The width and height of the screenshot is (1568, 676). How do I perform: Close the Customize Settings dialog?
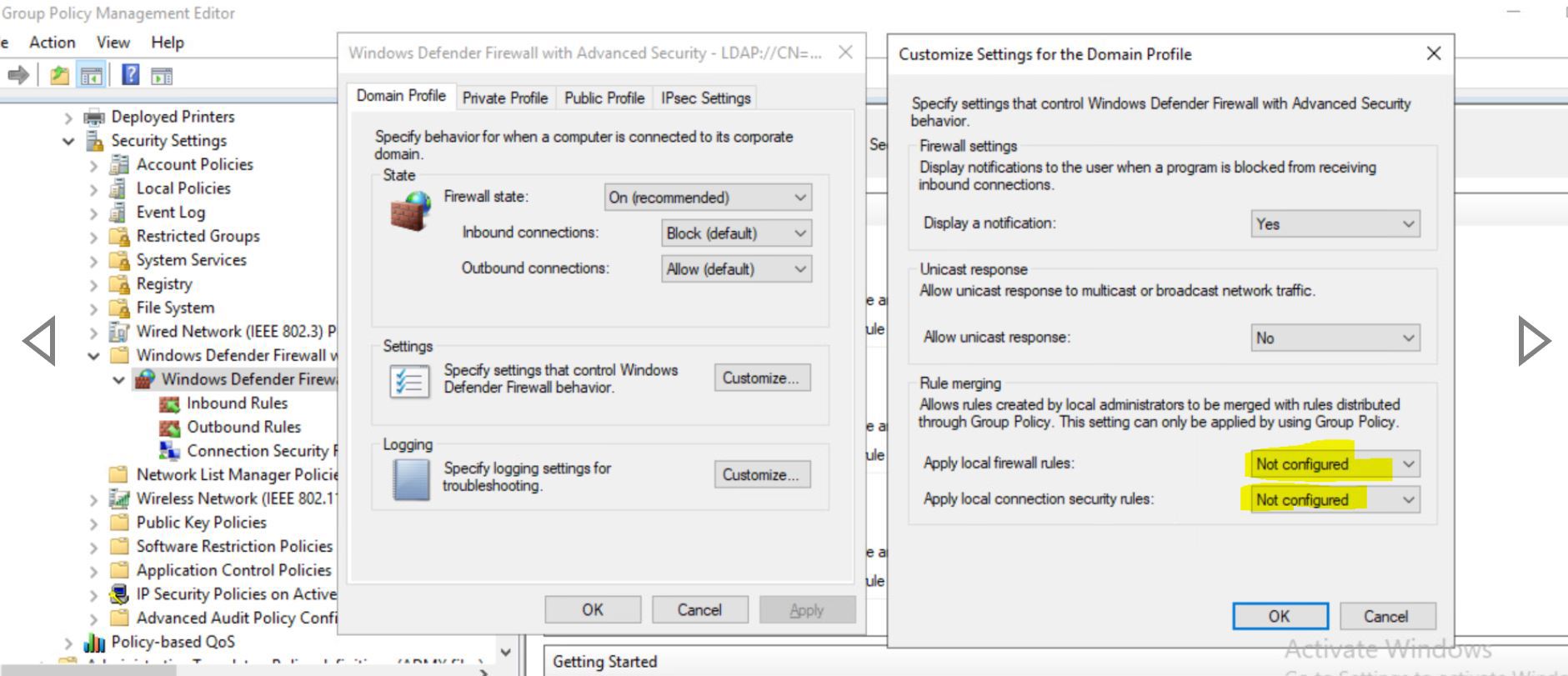(x=1434, y=53)
